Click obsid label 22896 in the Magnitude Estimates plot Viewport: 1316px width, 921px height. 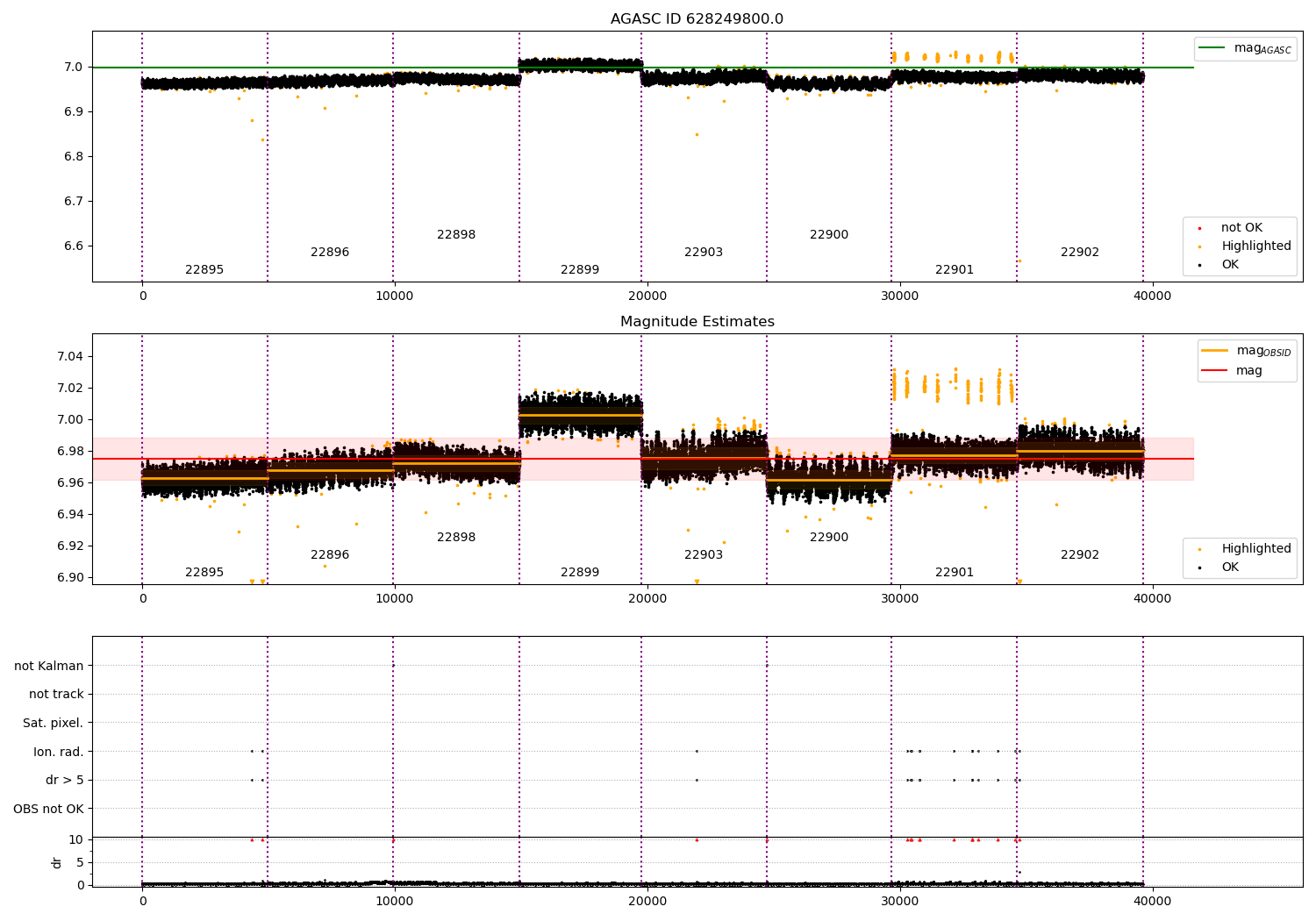pos(330,555)
